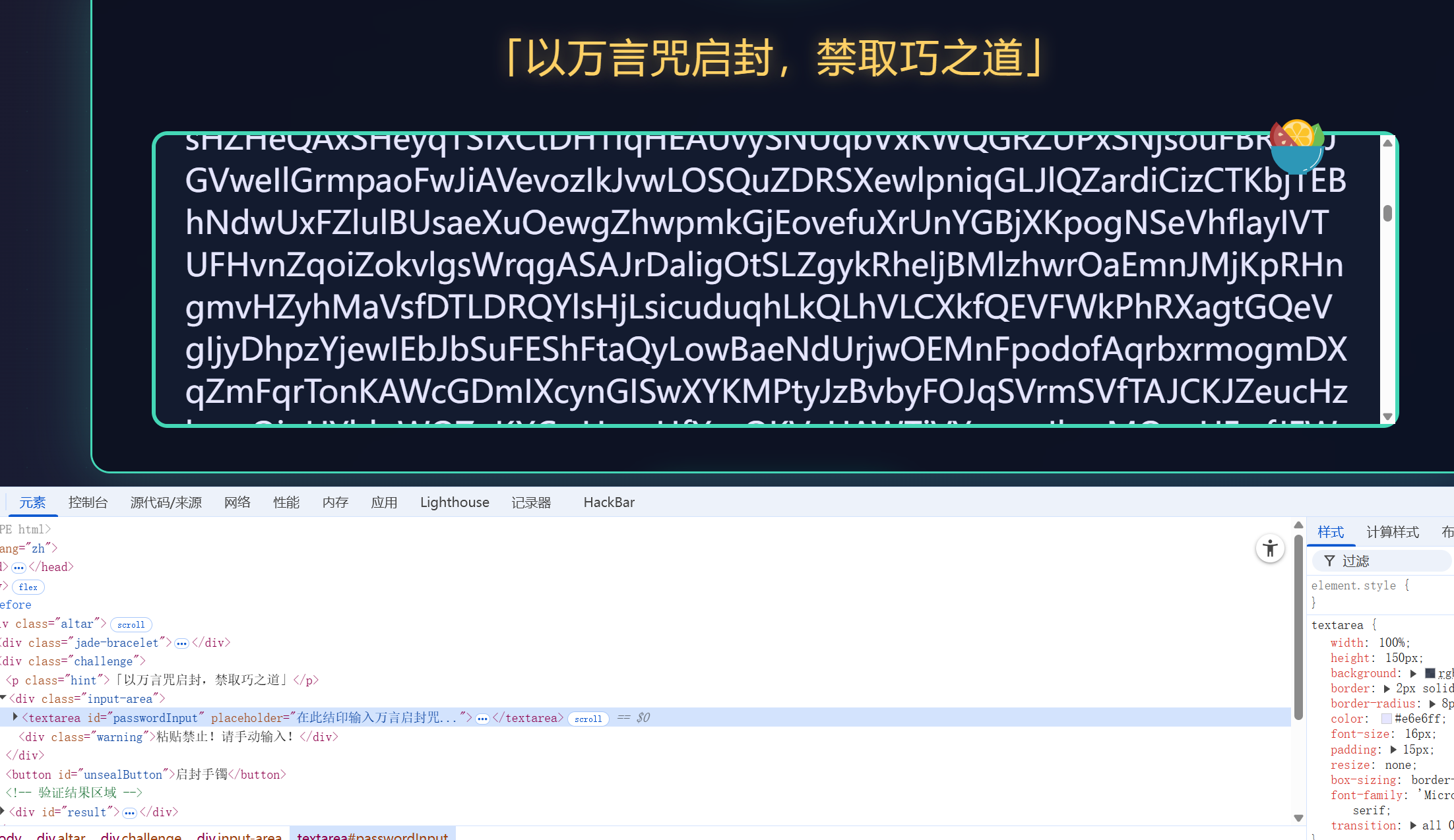This screenshot has height=840, width=1454.
Task: Click DOM tree scrollbar down arrow
Action: pos(1298,818)
